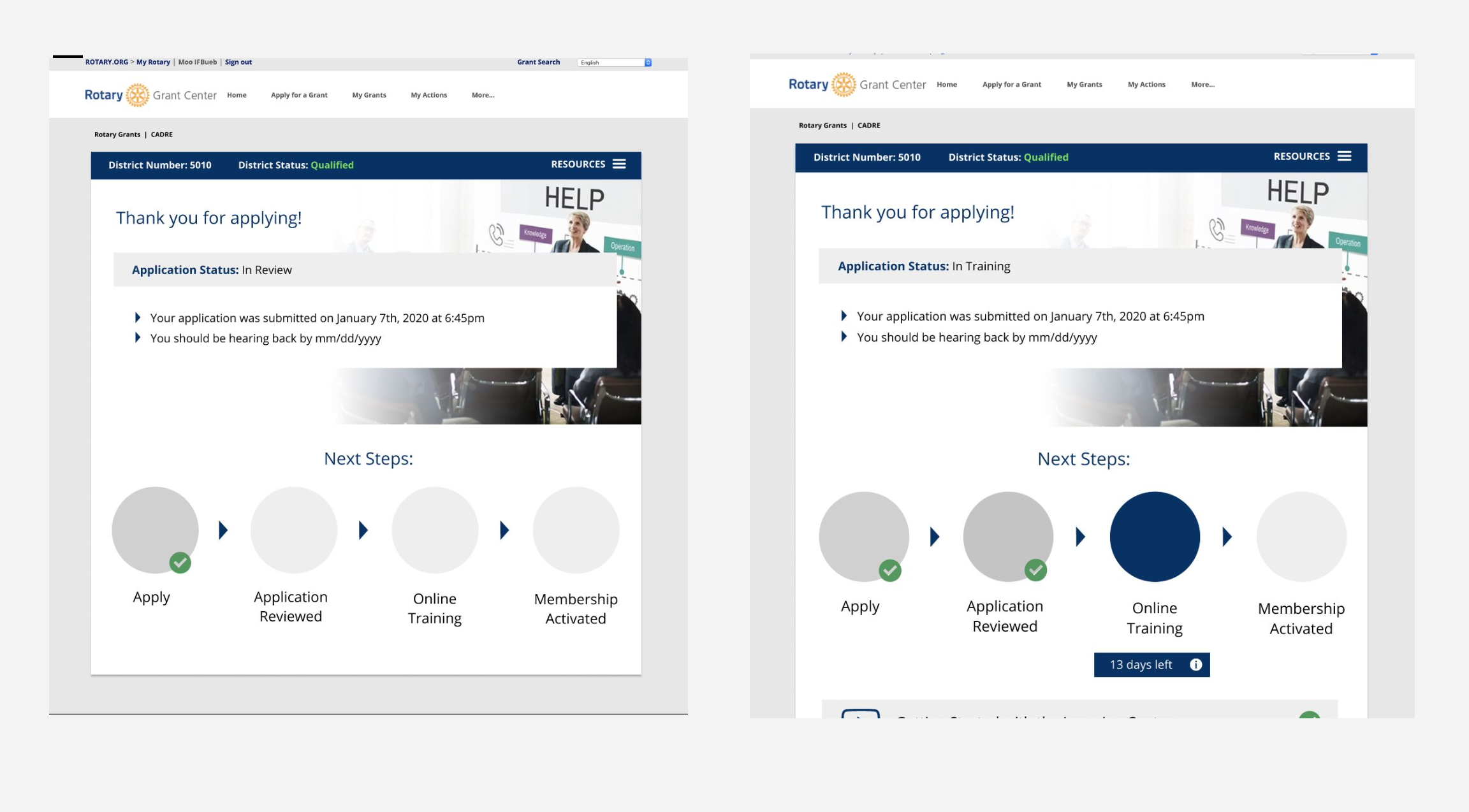Click My Rotary link in top bar
The image size is (1469, 812).
tap(153, 62)
